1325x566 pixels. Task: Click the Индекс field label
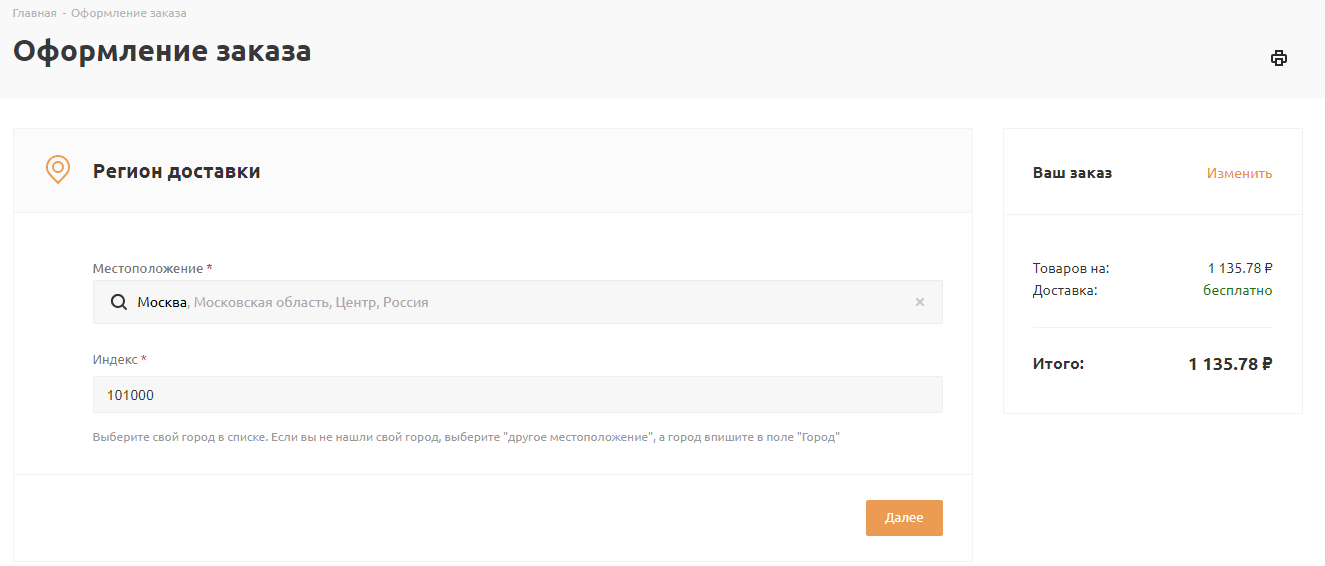coord(115,359)
